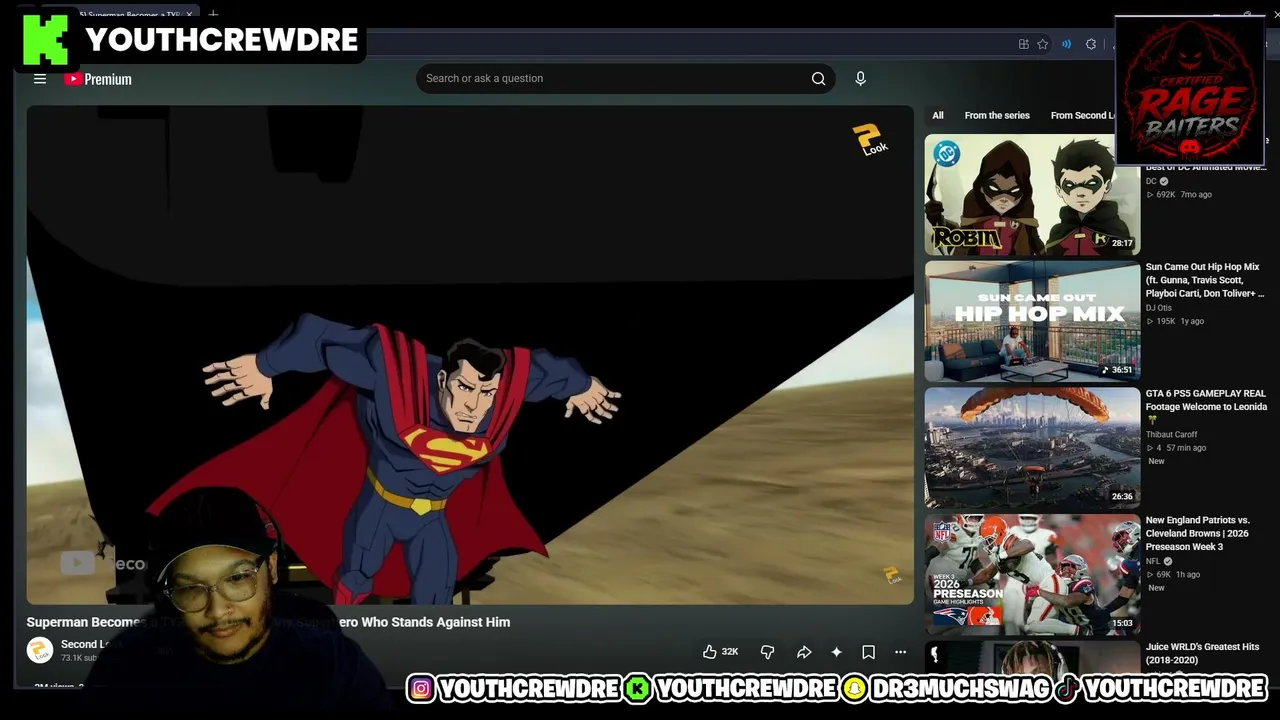Share the video using the arrow icon

click(x=804, y=652)
